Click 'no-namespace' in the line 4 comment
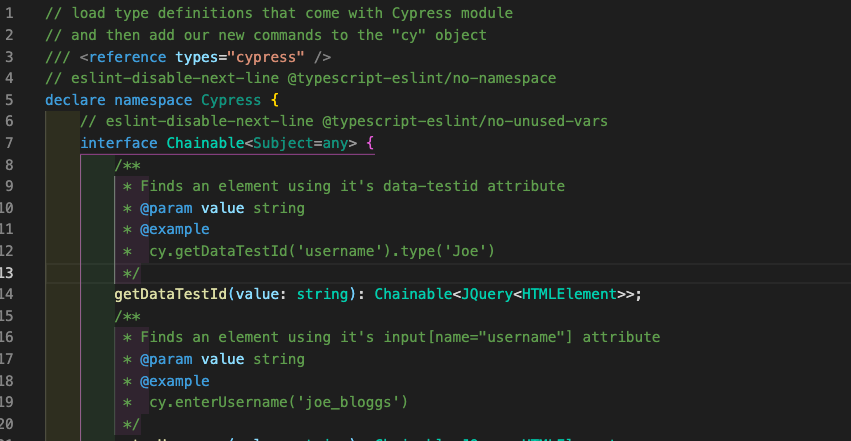851x441 pixels. tap(504, 78)
